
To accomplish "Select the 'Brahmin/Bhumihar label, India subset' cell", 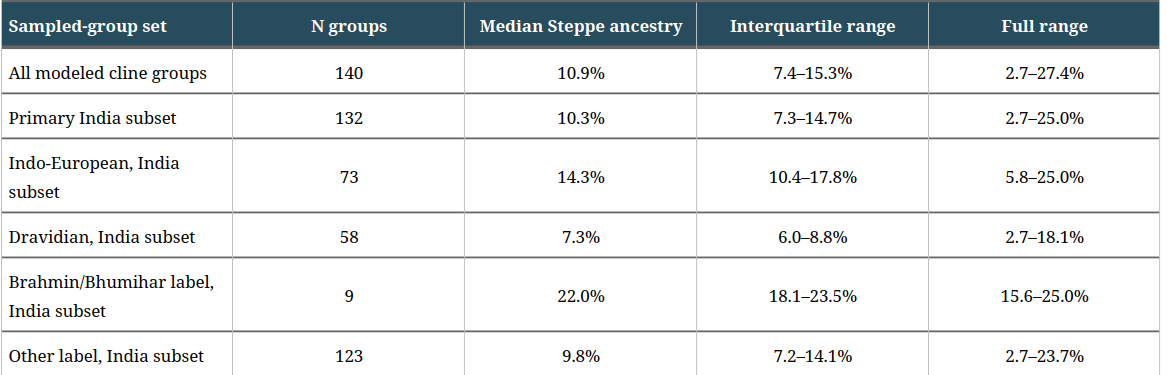I will pyautogui.click(x=117, y=296).
